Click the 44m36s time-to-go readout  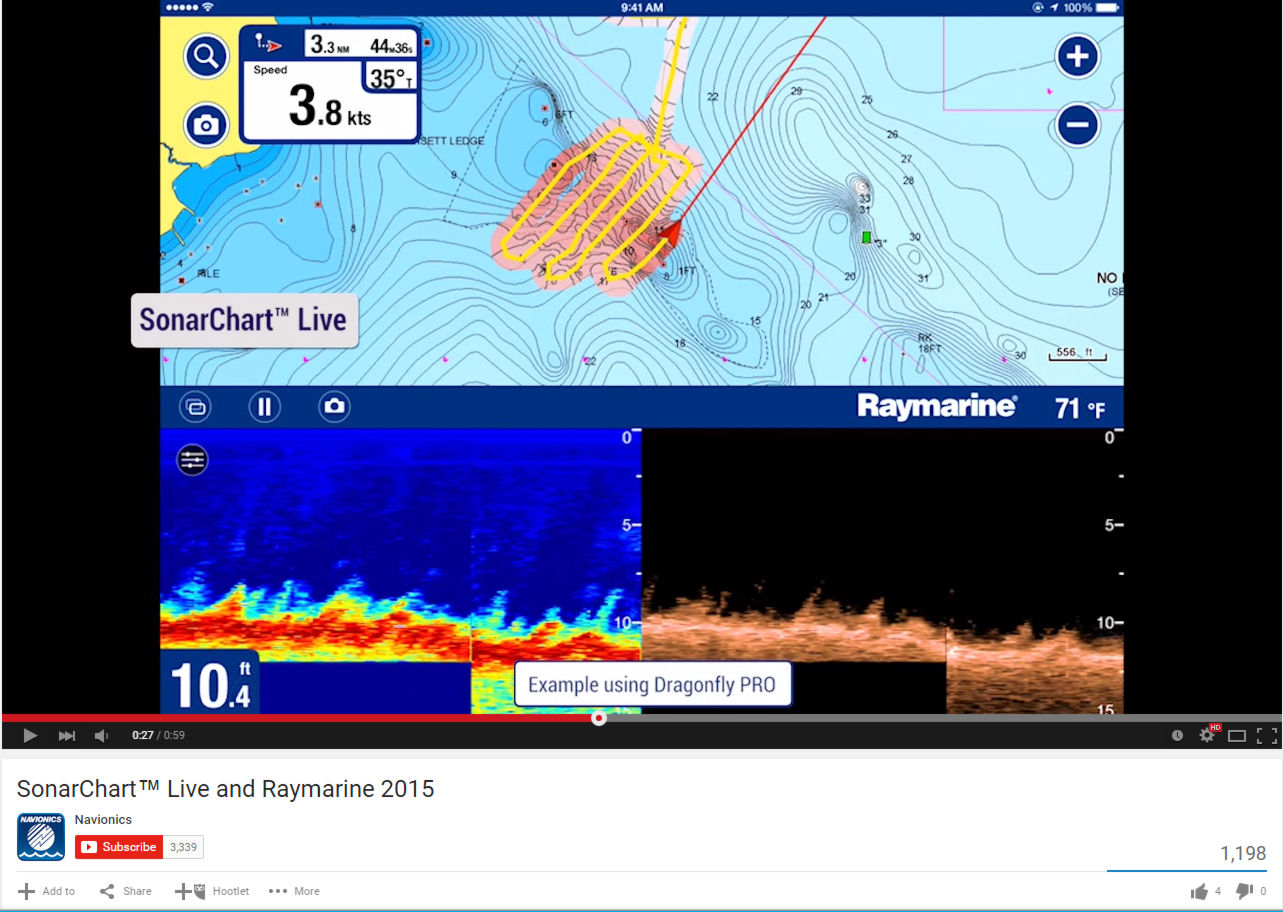tap(391, 46)
